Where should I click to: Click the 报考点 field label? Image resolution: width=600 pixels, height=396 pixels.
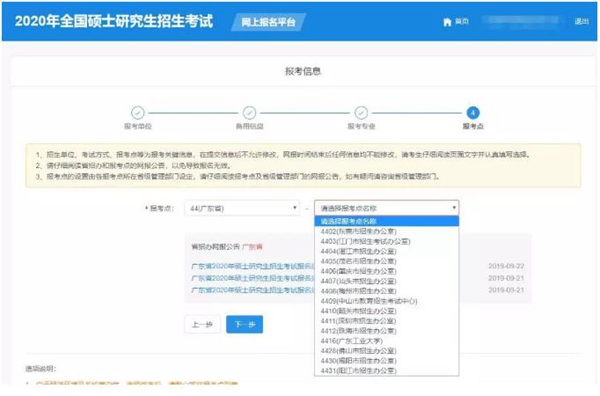(160, 209)
